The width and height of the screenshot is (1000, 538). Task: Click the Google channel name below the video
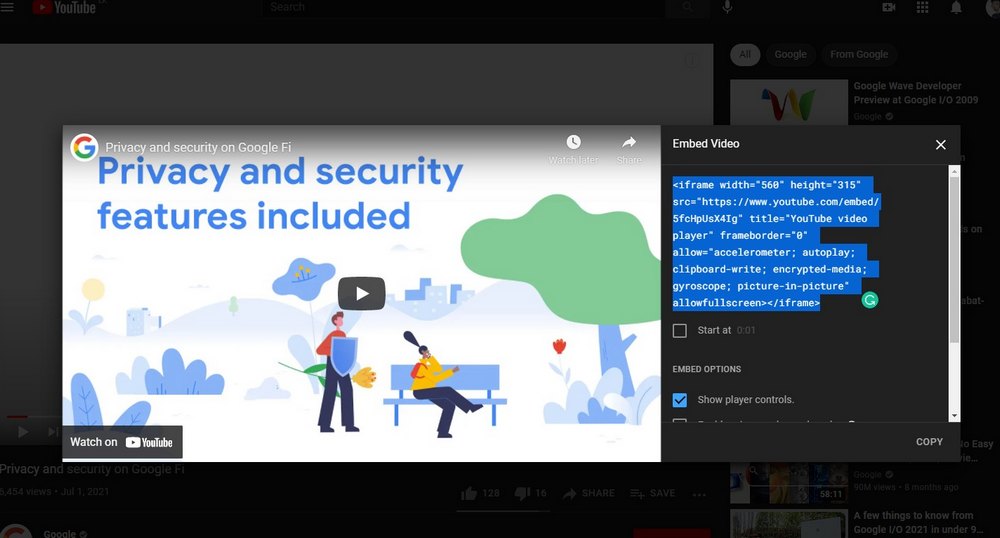click(x=60, y=534)
